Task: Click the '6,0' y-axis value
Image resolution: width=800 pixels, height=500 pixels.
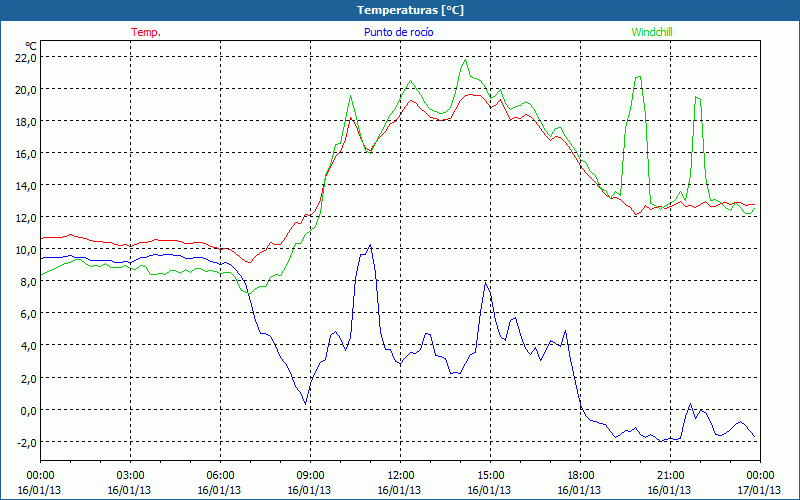Action: coord(29,314)
